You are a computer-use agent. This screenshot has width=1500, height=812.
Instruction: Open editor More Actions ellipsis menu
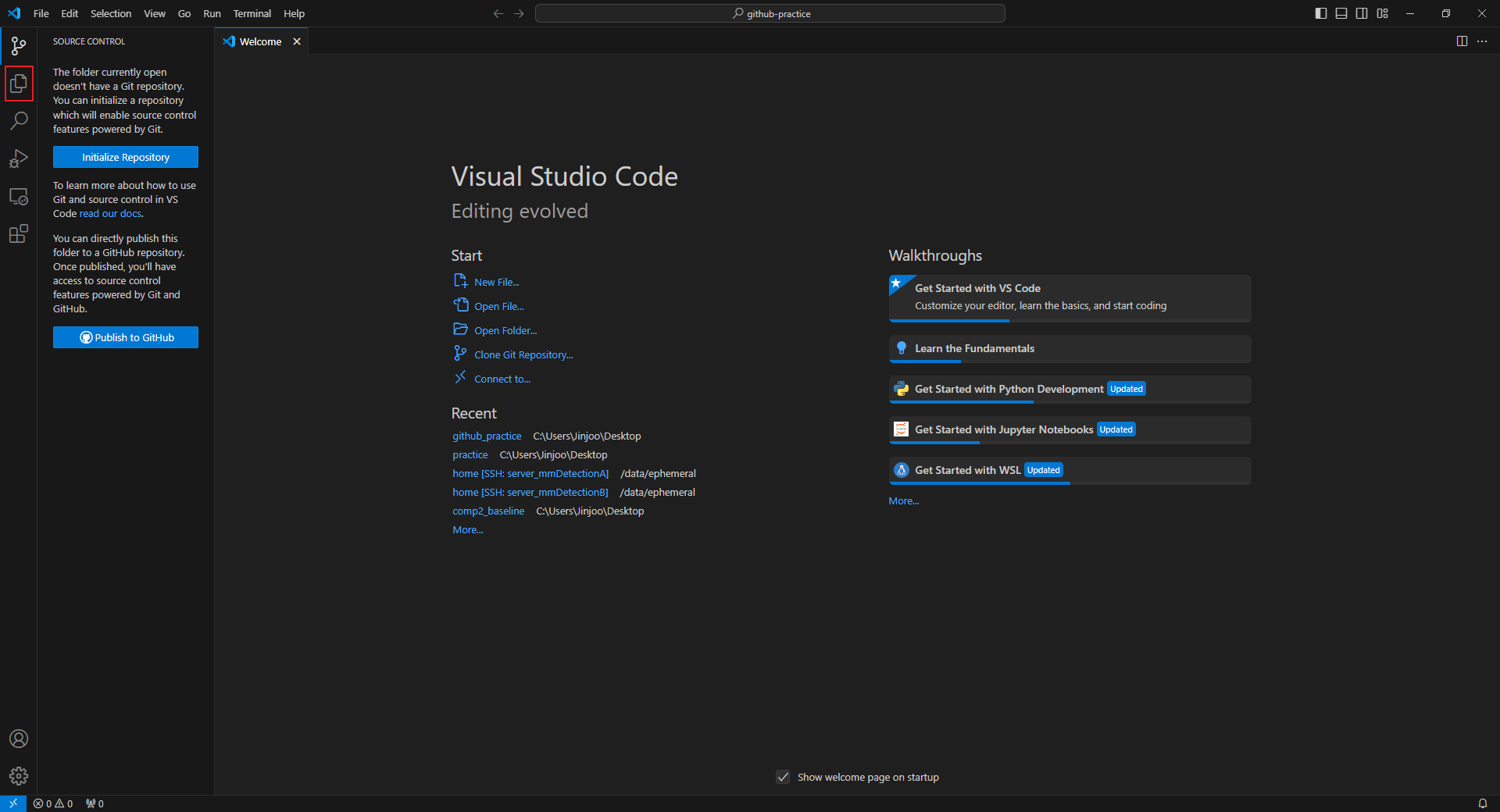coord(1482,41)
